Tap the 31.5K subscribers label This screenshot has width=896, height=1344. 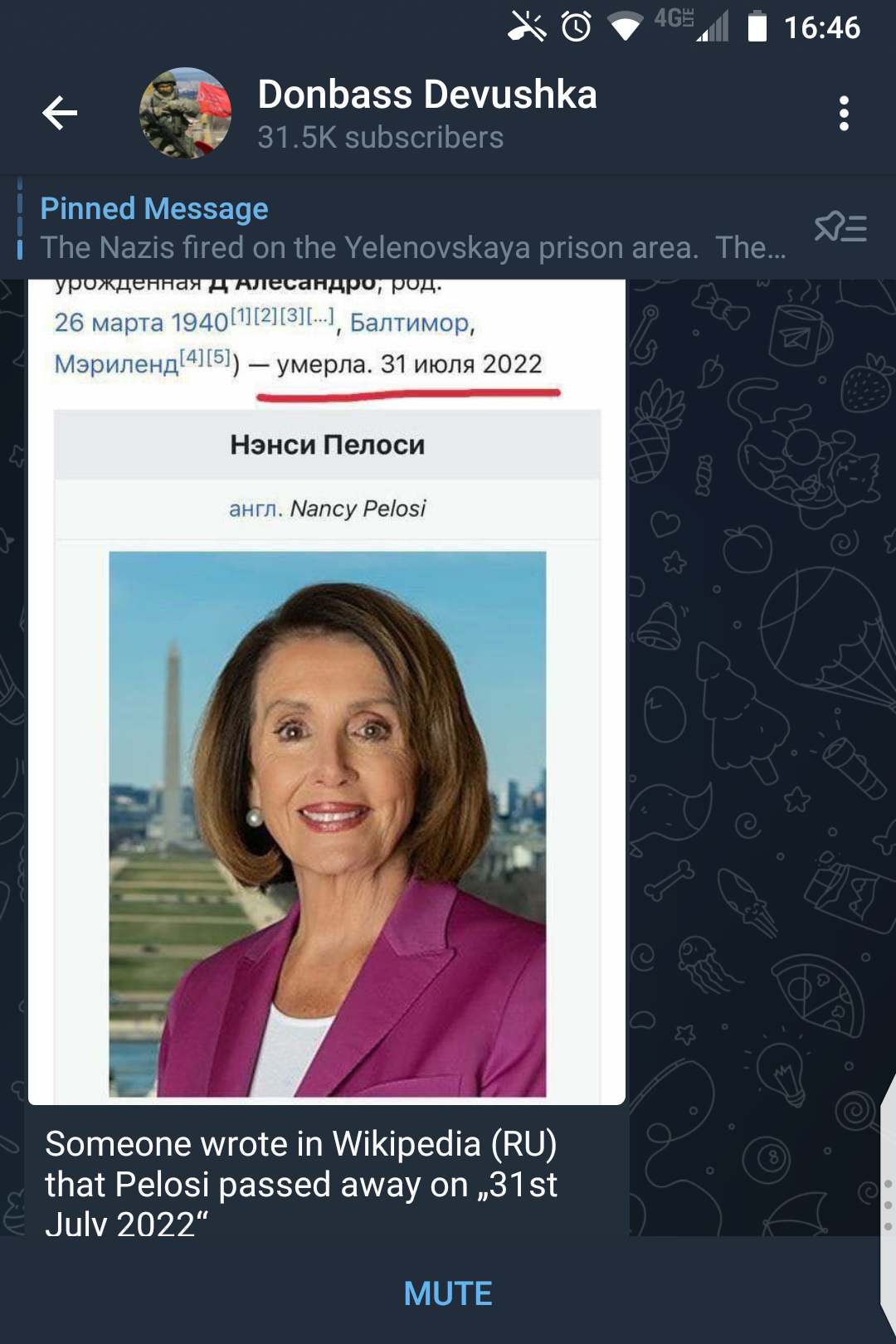click(381, 138)
